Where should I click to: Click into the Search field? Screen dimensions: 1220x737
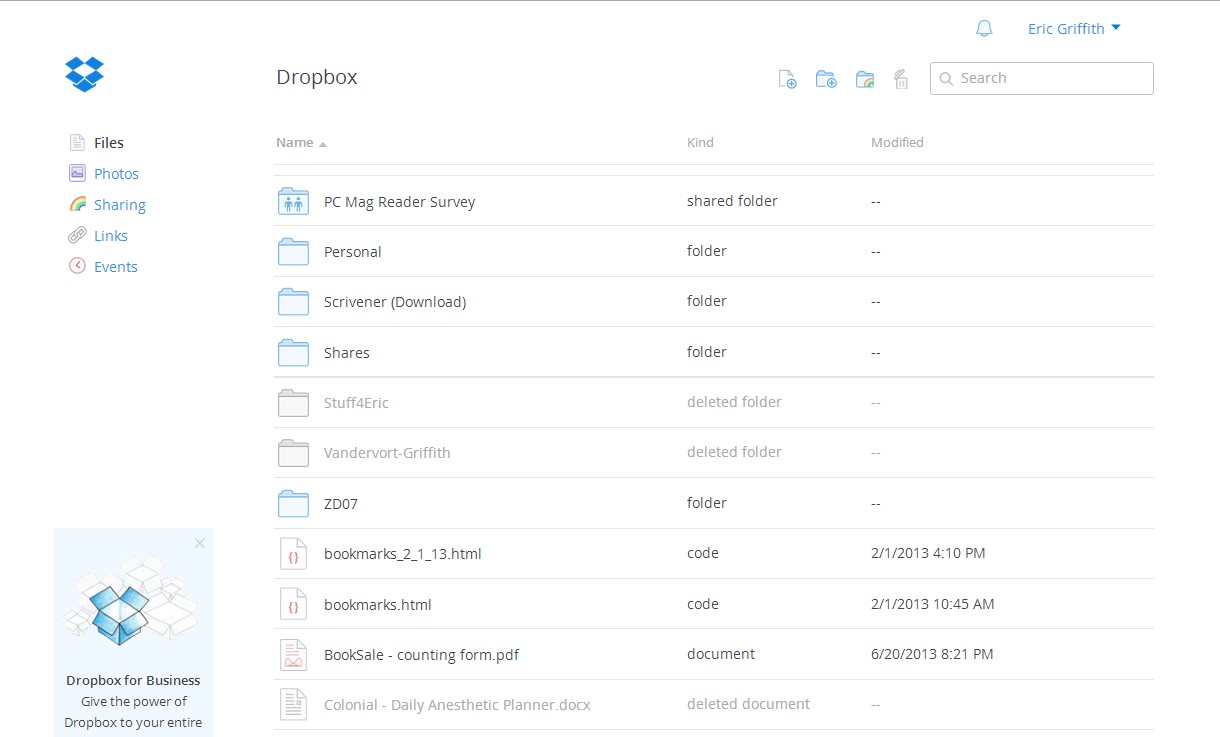(x=1042, y=78)
